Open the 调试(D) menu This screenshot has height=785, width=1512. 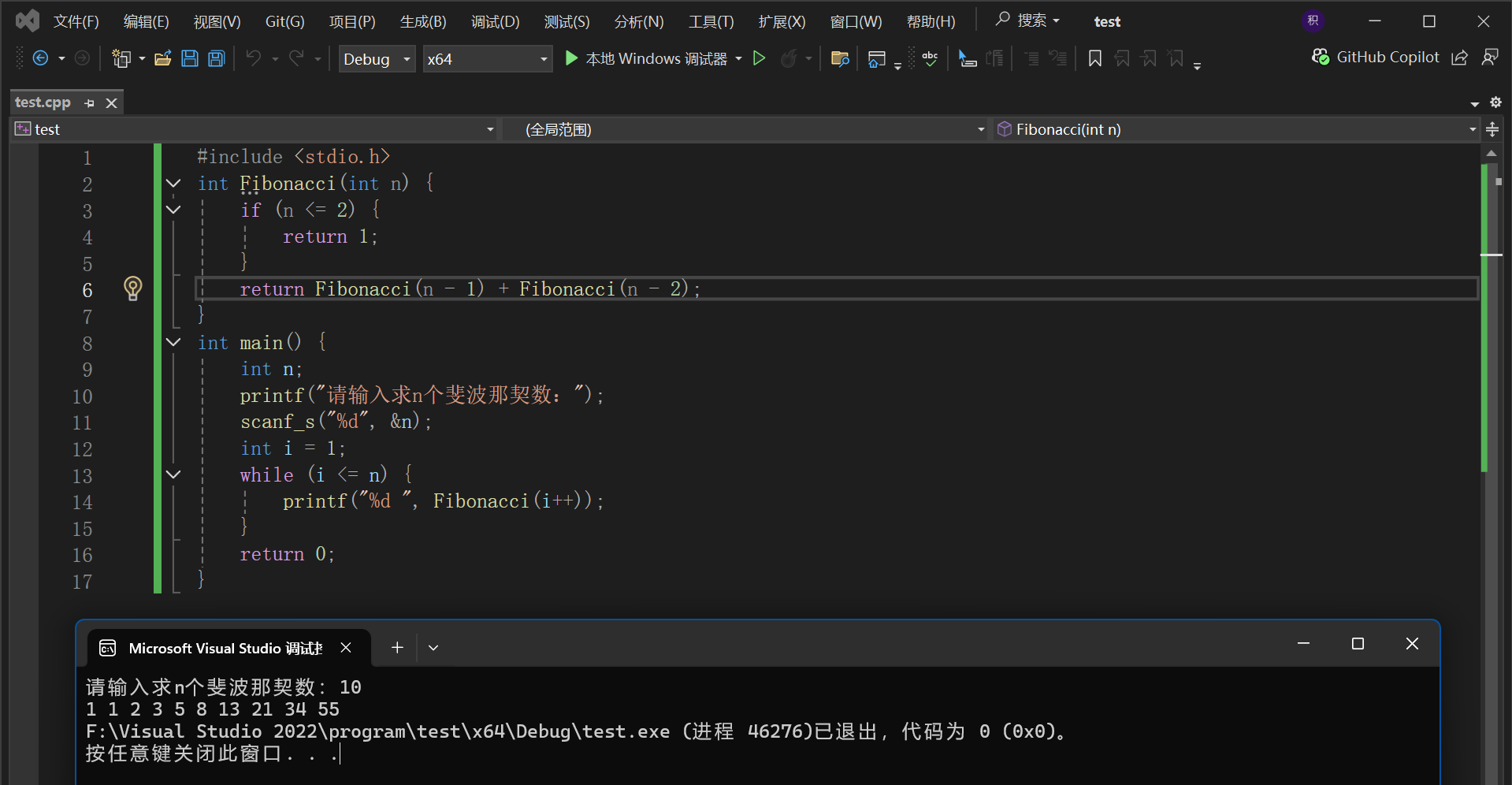496,21
